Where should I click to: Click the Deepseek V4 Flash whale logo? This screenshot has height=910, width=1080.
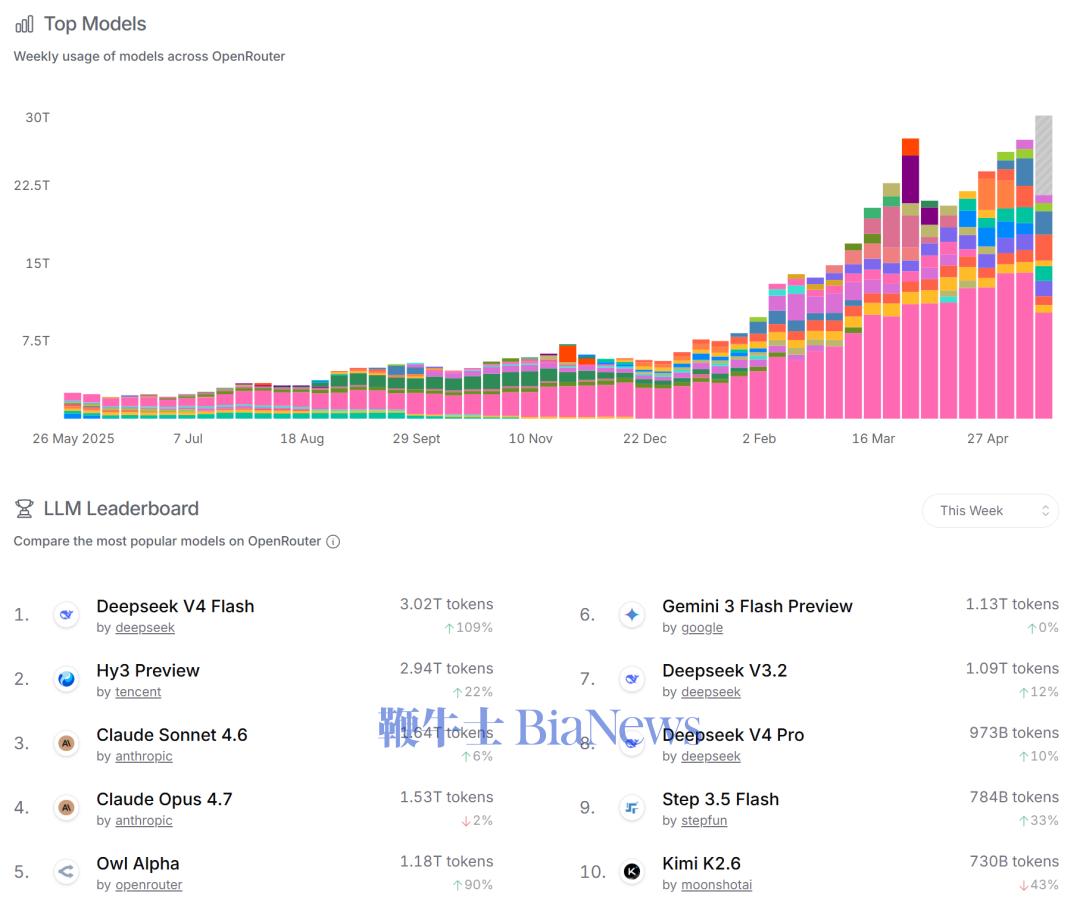point(66,614)
